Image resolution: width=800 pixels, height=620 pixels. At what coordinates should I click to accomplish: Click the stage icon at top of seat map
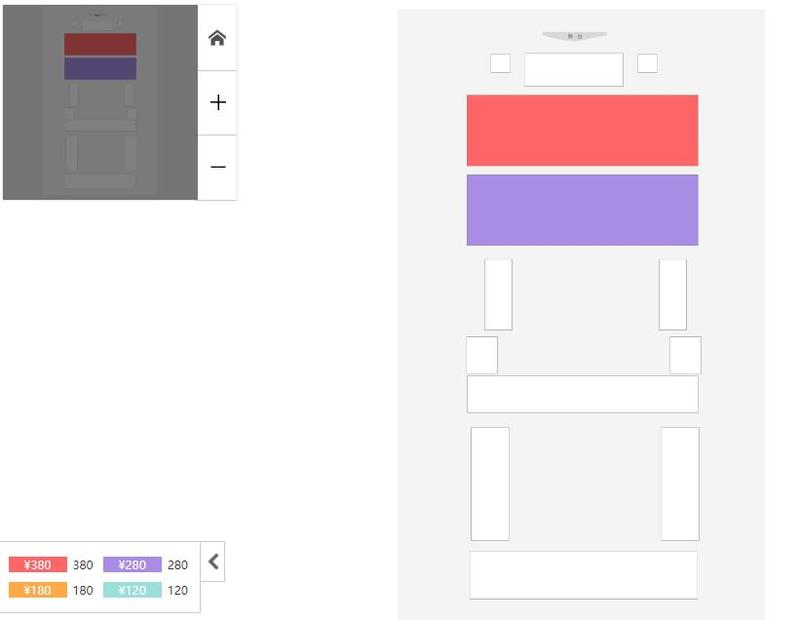[574, 36]
